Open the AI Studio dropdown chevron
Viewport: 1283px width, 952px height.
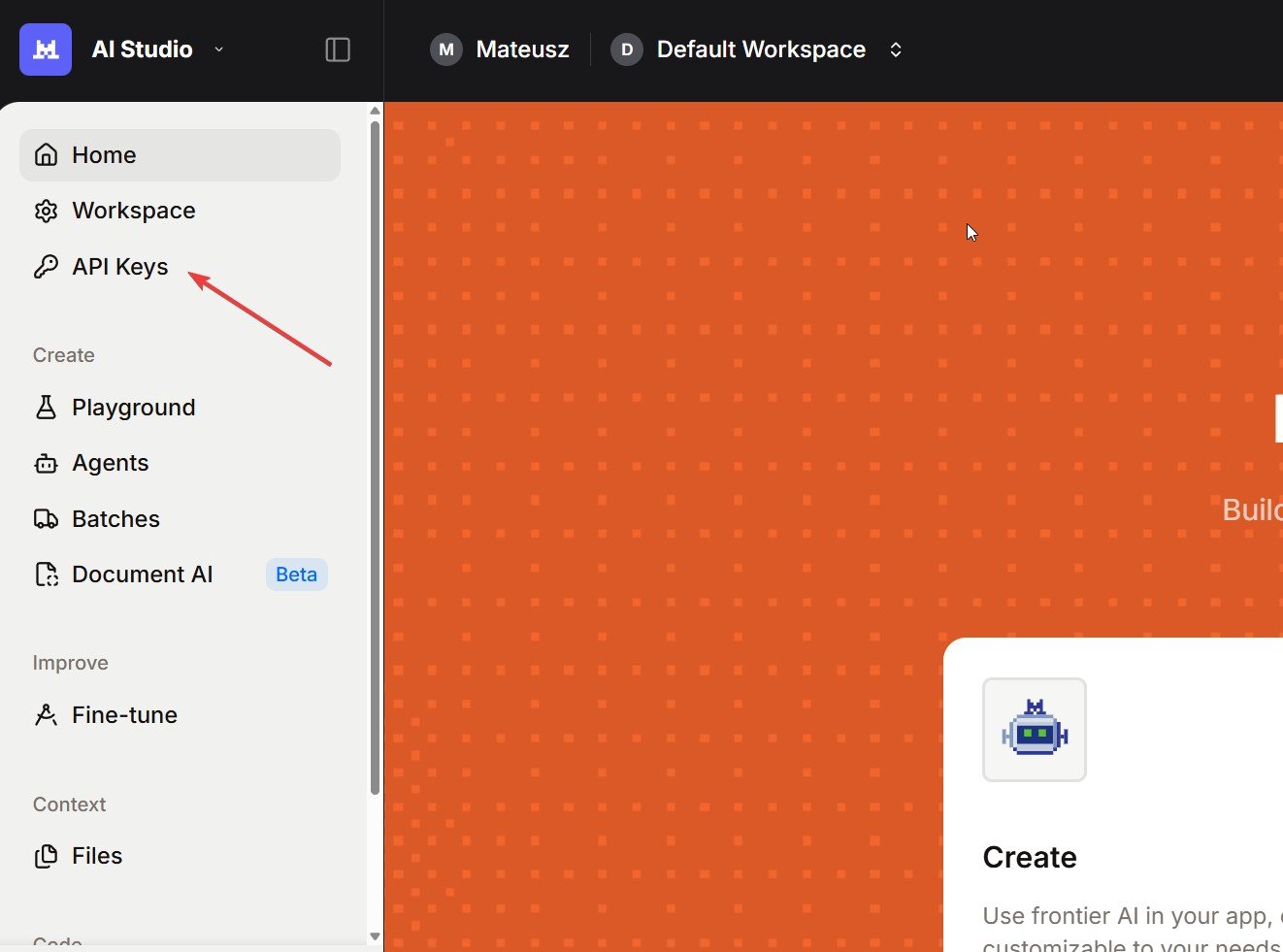tap(219, 49)
